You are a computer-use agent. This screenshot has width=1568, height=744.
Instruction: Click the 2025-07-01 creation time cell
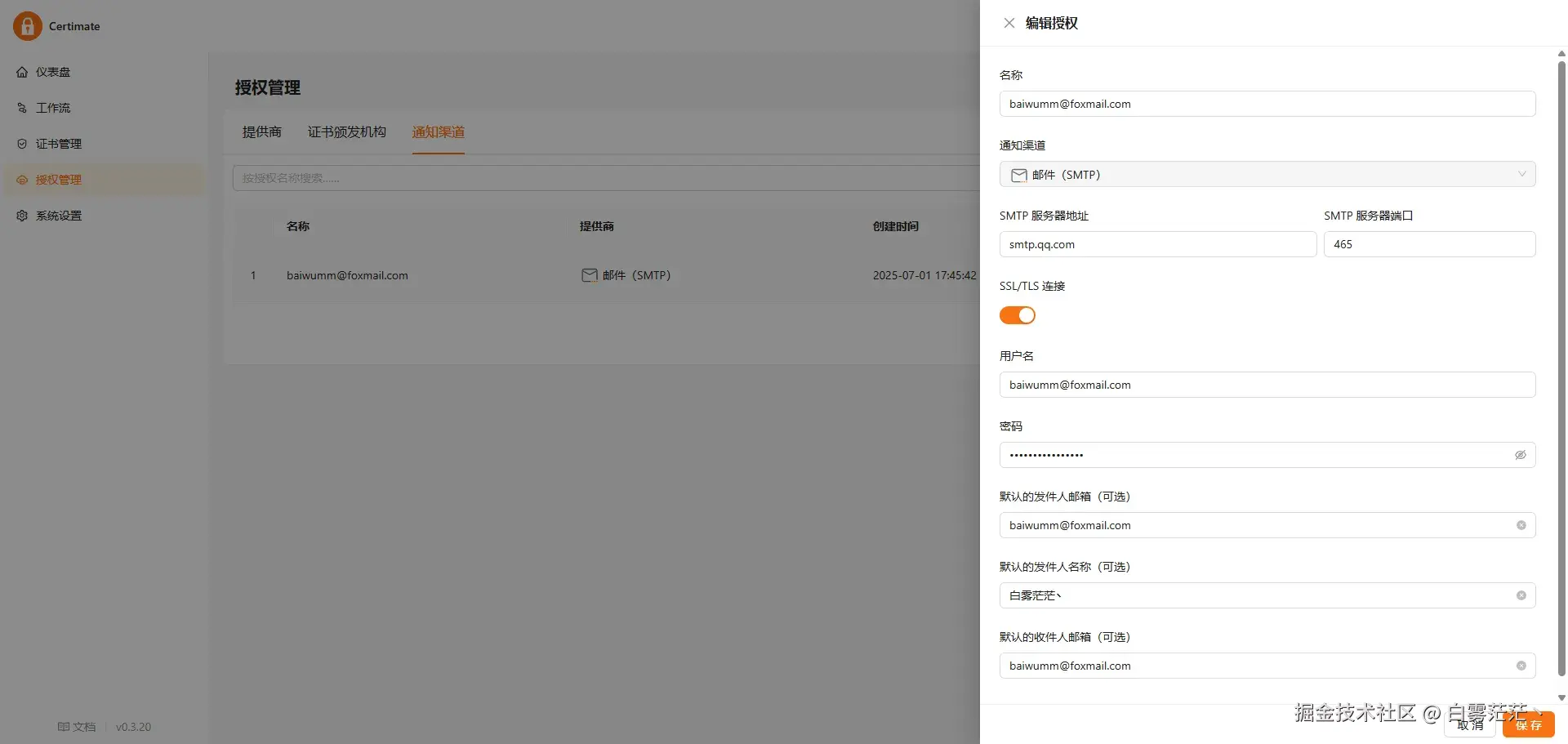point(924,275)
